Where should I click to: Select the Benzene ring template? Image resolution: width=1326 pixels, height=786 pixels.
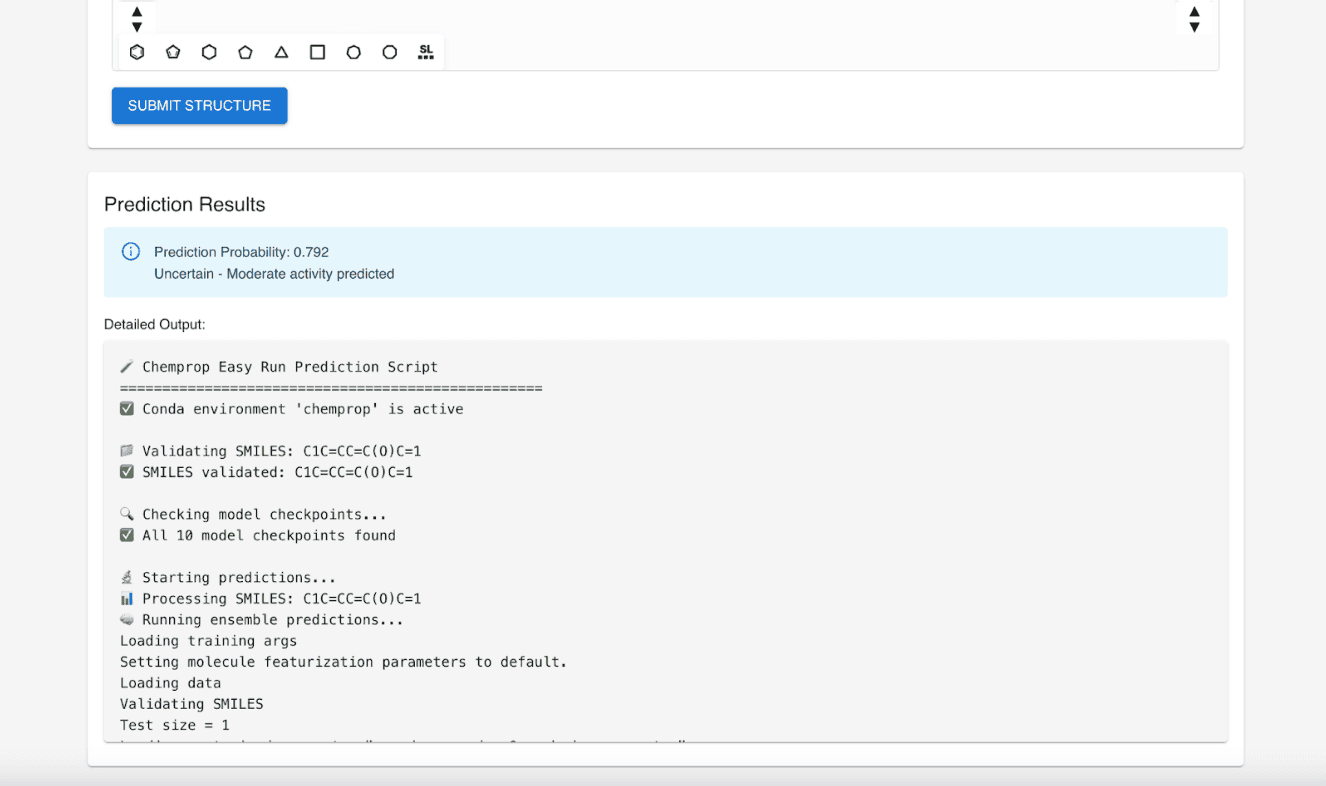point(137,52)
